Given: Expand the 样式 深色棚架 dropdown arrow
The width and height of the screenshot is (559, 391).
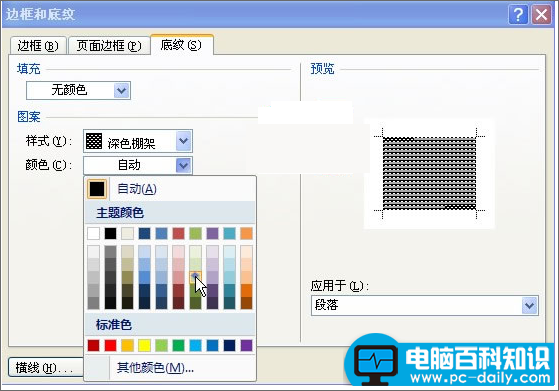Looking at the screenshot, I should pos(184,141).
